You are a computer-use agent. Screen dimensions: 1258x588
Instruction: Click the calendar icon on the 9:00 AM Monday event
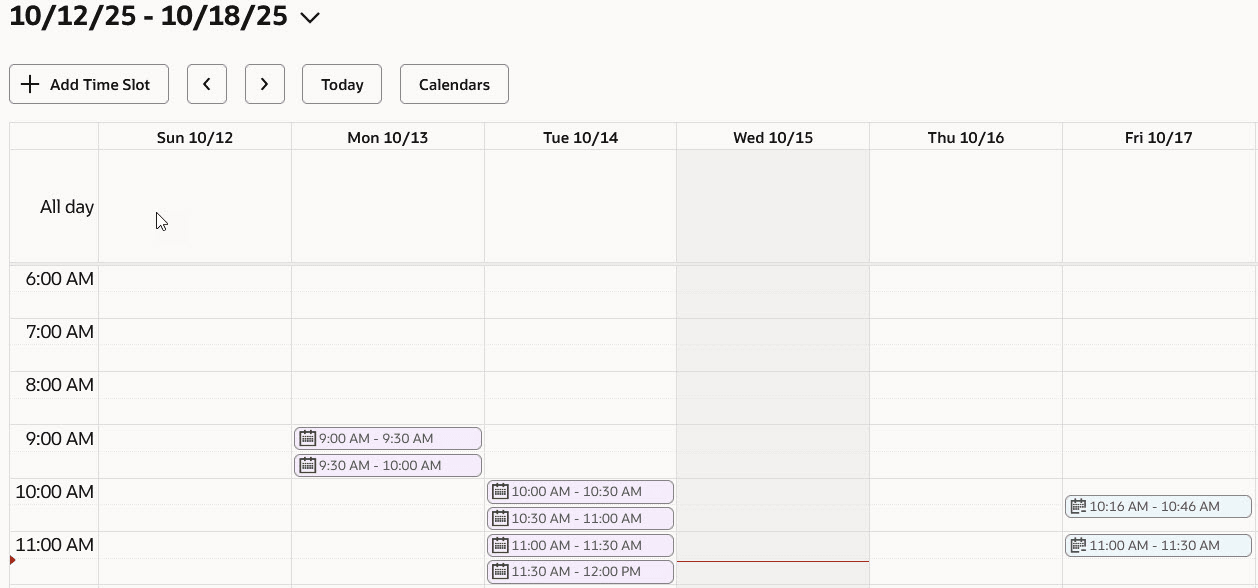308,438
